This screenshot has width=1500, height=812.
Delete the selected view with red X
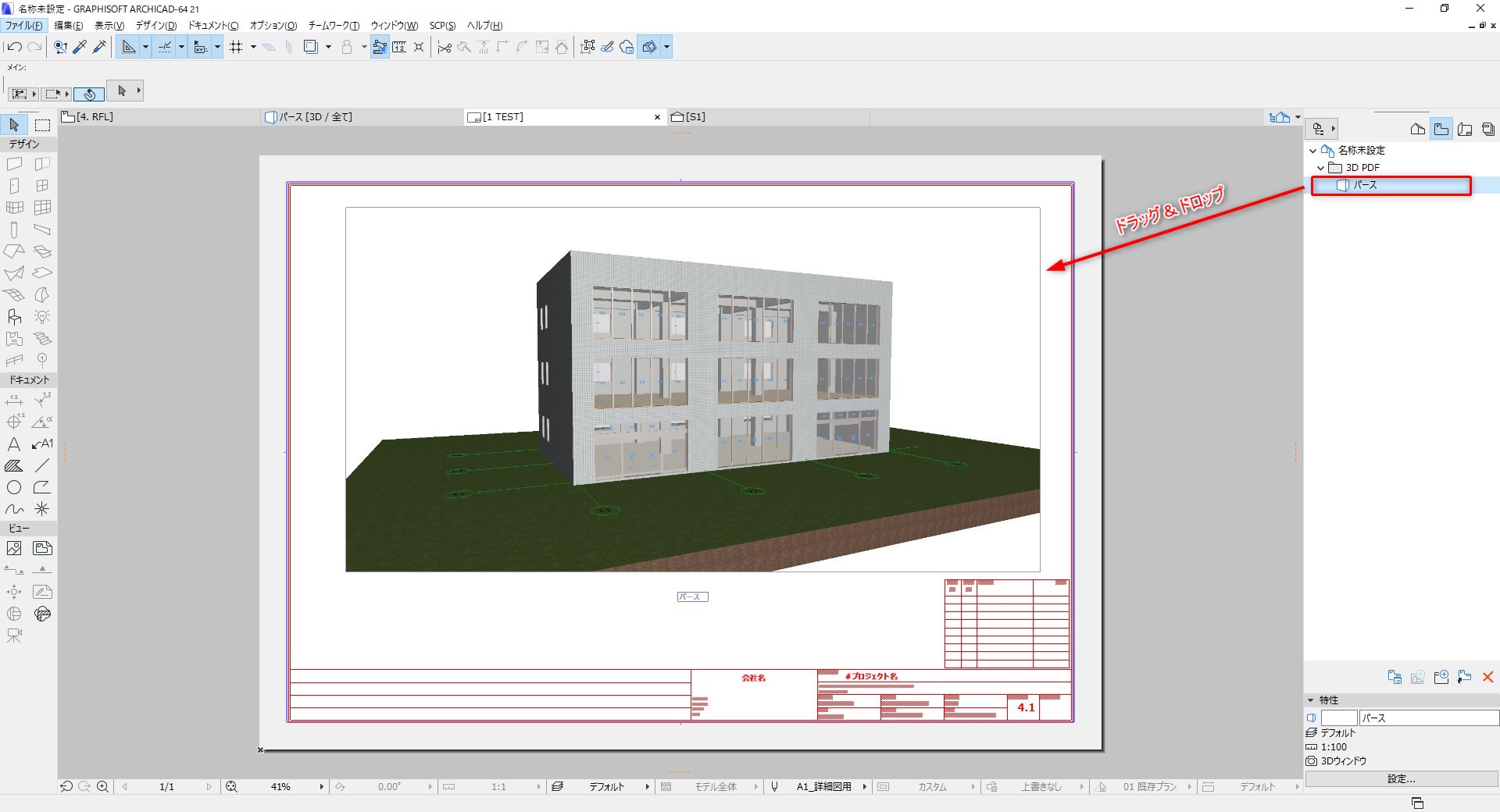pos(1488,677)
